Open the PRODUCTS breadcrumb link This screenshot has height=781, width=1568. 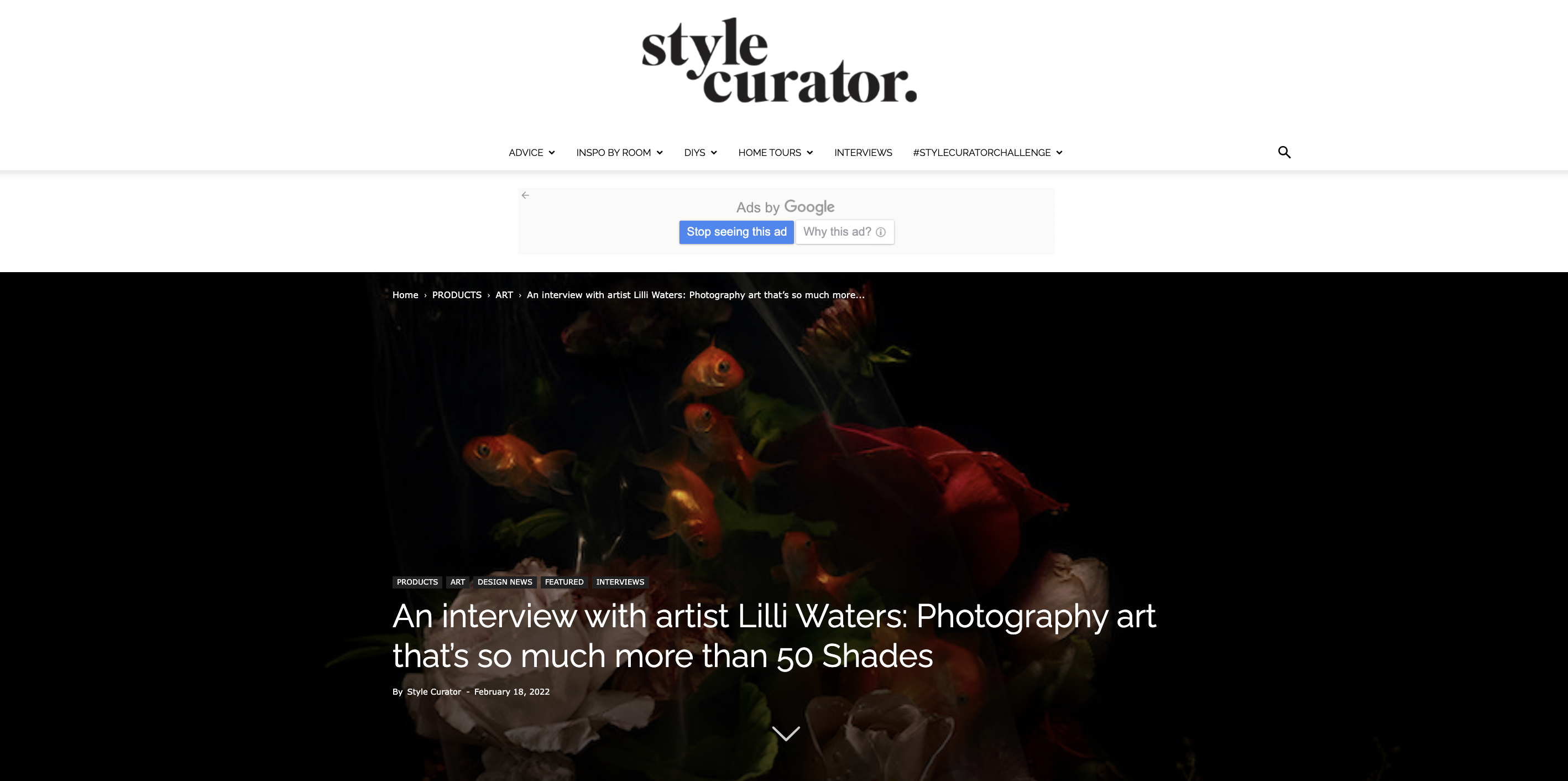pyautogui.click(x=457, y=295)
